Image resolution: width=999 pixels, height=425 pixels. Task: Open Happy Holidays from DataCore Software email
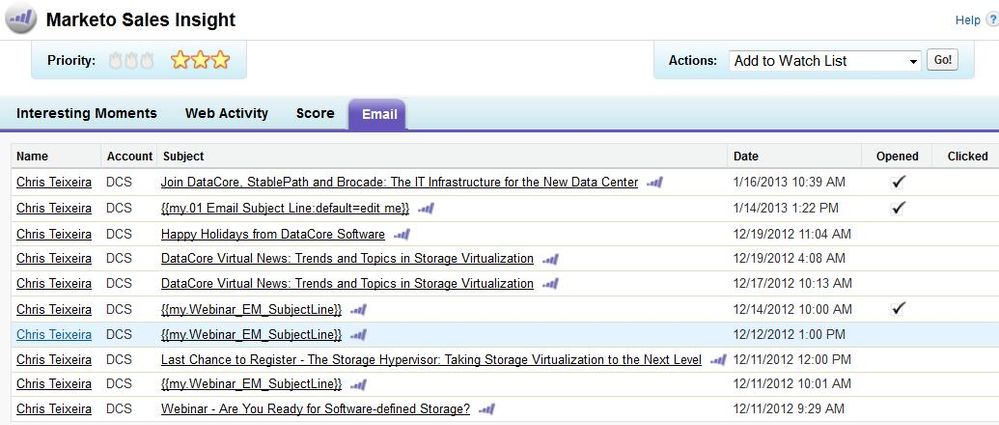tap(272, 234)
